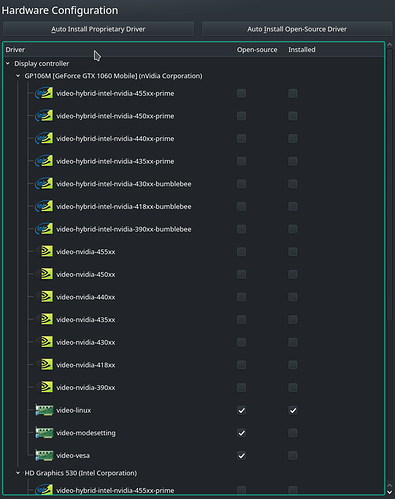This screenshot has height=499, width=395.
Task: Click the Installed column header
Action: [x=302, y=50]
